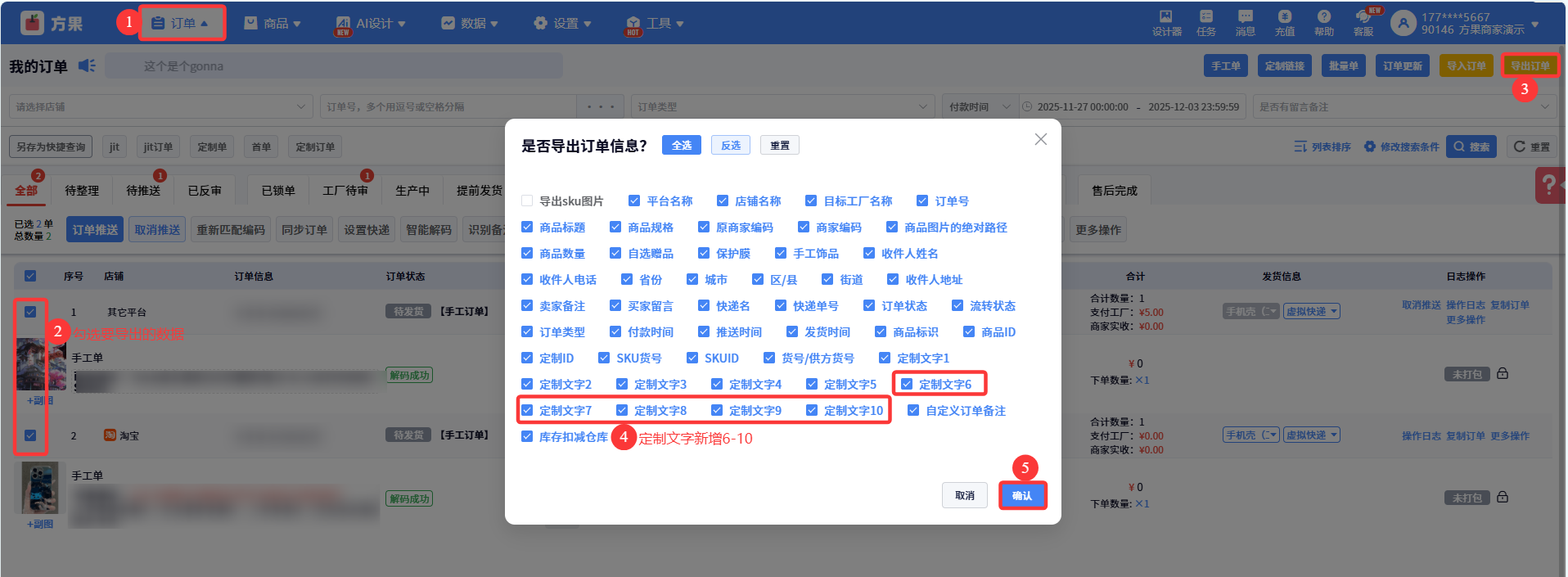The height and width of the screenshot is (577, 1568).
Task: Click the red question mark help tab
Action: click(x=1549, y=186)
